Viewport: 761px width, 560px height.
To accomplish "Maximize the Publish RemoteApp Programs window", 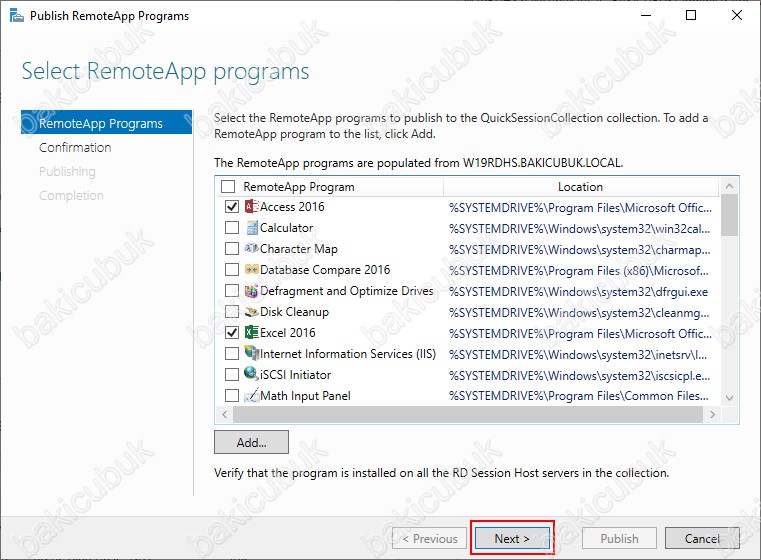I will point(691,15).
